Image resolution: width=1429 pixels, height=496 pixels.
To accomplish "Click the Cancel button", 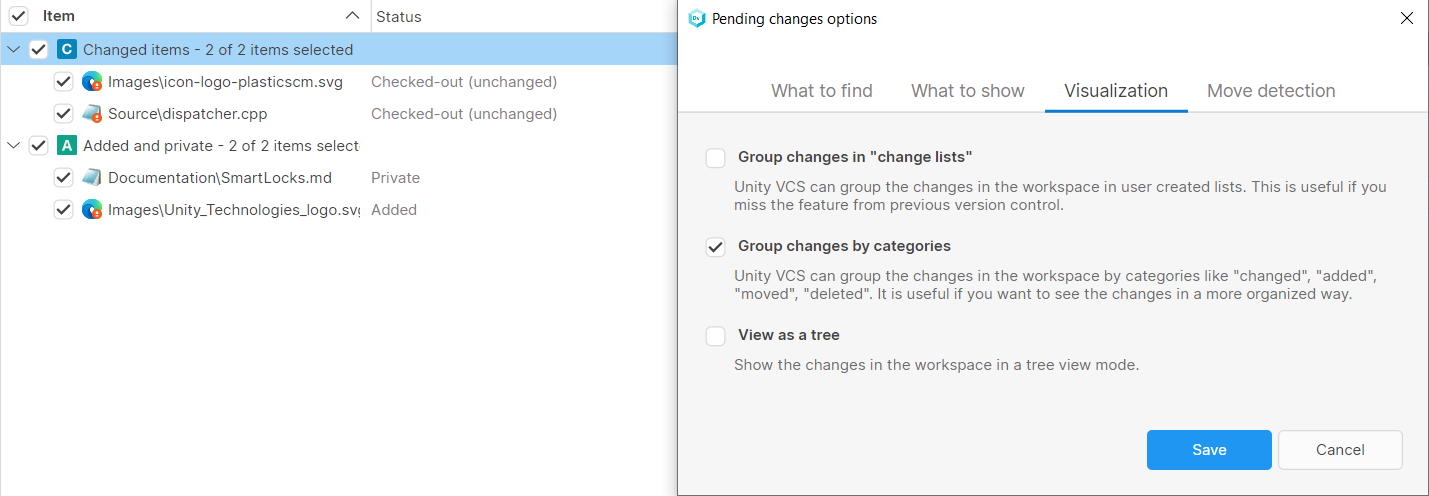I will point(1339,450).
